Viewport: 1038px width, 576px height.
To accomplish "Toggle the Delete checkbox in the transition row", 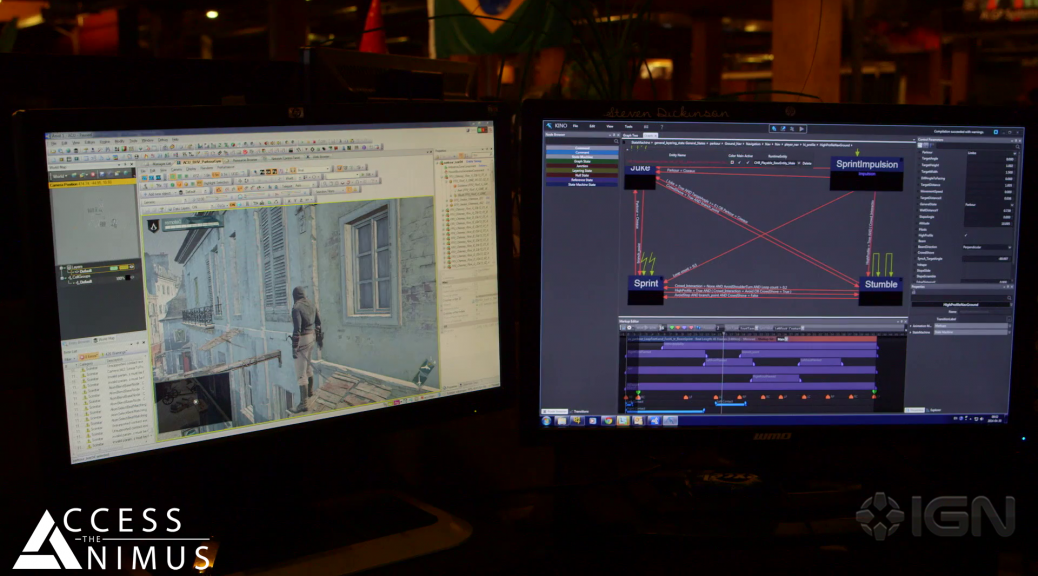I will point(798,162).
